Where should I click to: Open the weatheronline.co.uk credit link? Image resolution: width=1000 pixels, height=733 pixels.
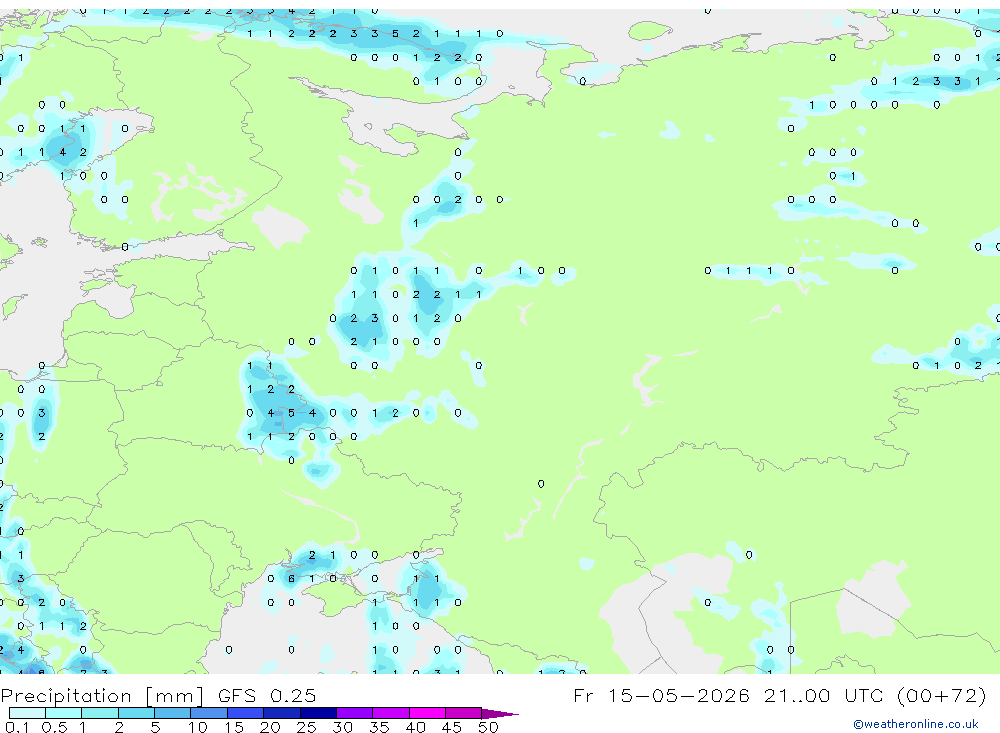click(916, 724)
